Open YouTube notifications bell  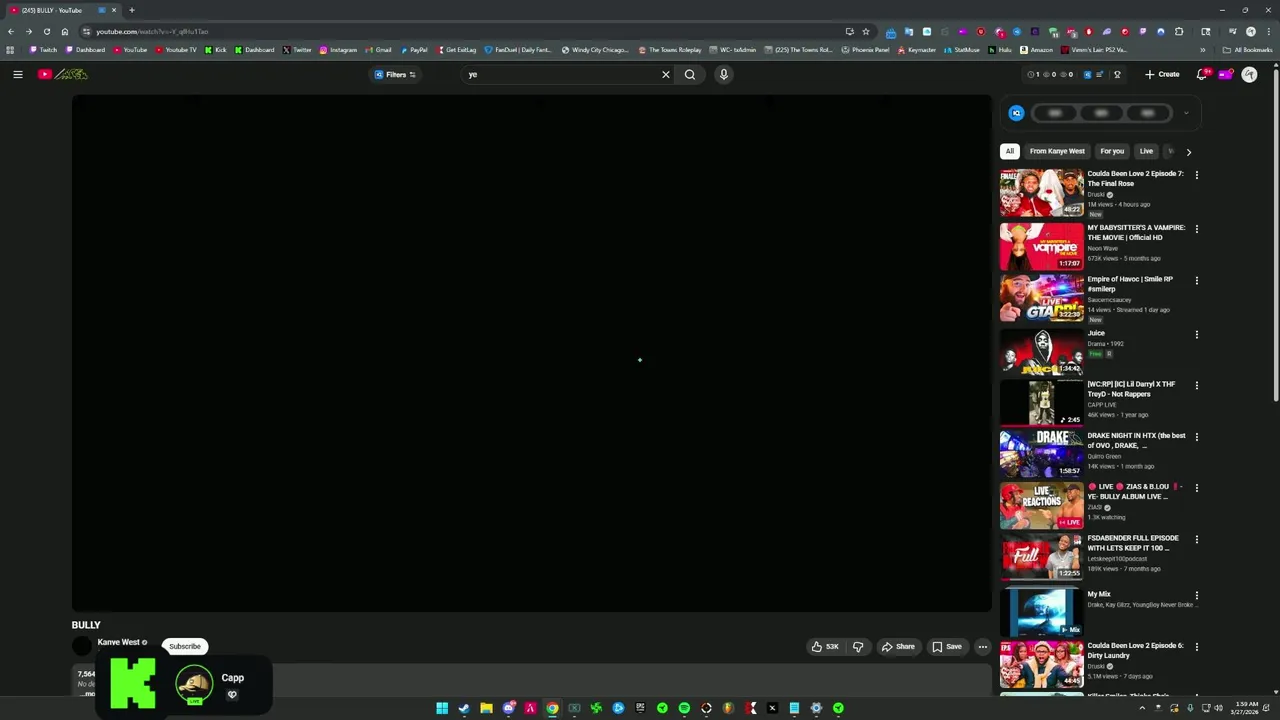pos(1203,74)
